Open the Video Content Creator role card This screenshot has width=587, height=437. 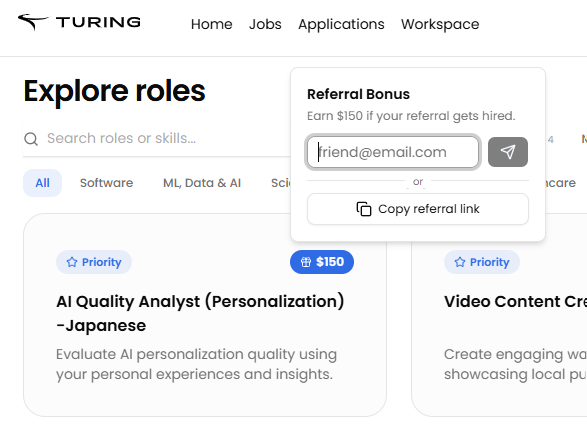pyautogui.click(x=499, y=315)
